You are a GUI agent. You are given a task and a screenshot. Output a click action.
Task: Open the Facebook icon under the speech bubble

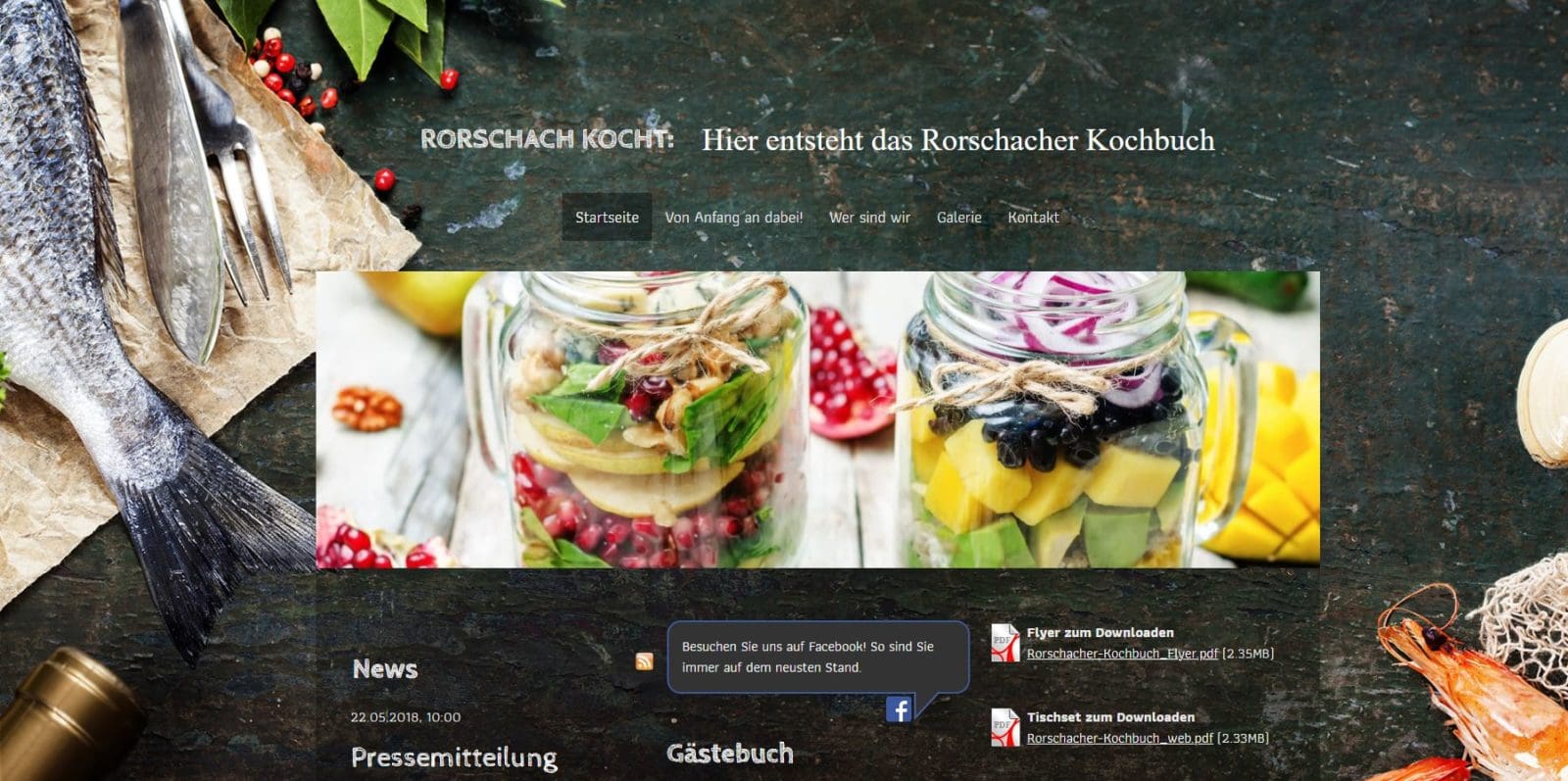[899, 708]
